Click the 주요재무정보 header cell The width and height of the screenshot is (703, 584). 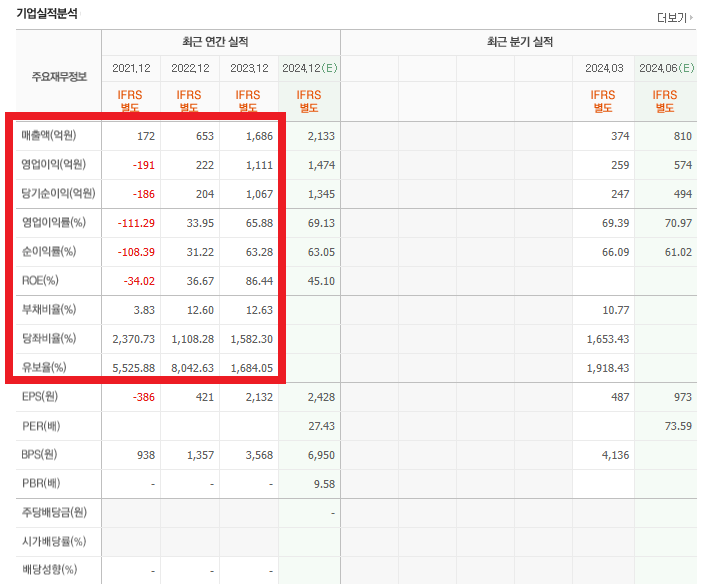[59, 77]
